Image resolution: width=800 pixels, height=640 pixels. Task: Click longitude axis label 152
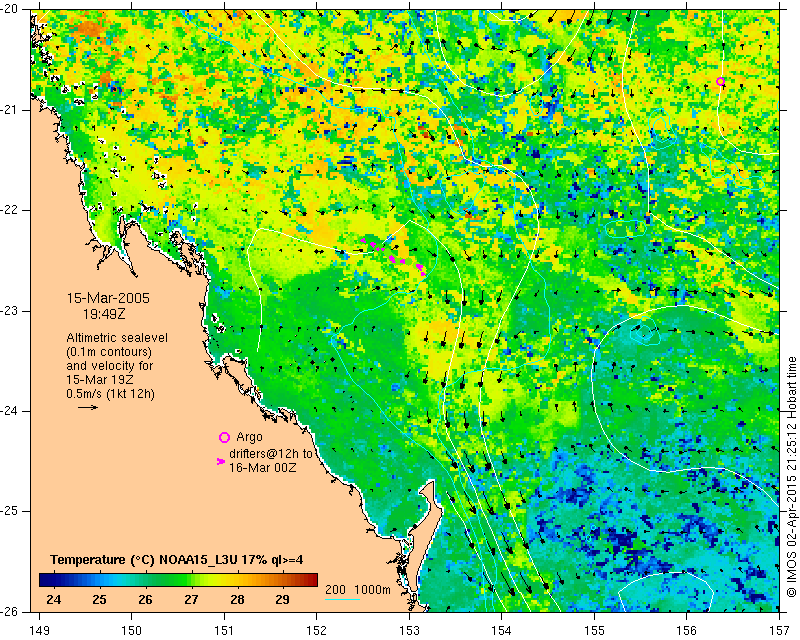pos(317,631)
